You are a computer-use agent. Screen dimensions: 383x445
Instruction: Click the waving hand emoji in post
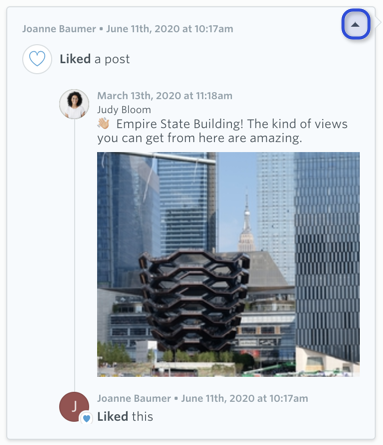coord(104,124)
